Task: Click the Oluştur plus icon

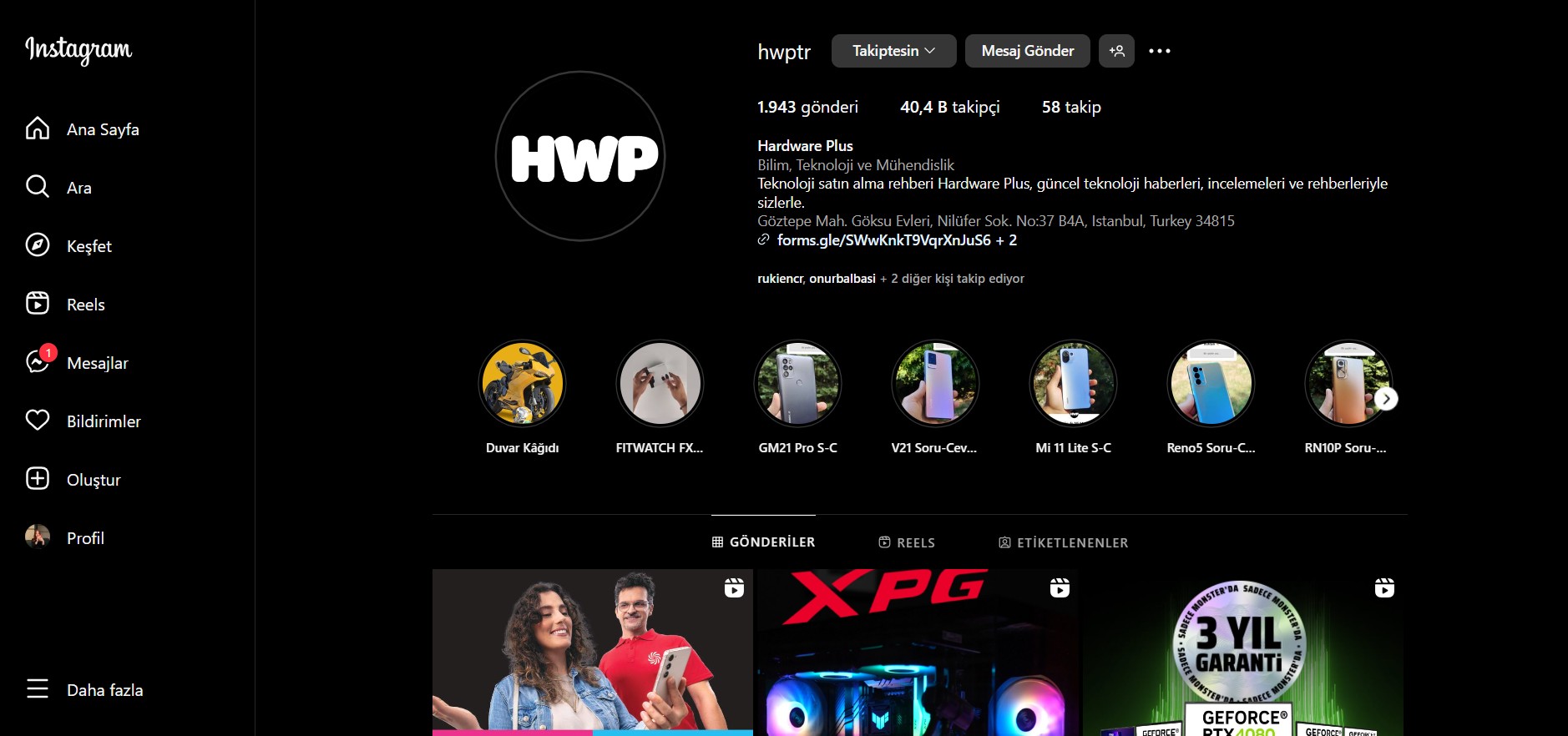Action: (38, 478)
